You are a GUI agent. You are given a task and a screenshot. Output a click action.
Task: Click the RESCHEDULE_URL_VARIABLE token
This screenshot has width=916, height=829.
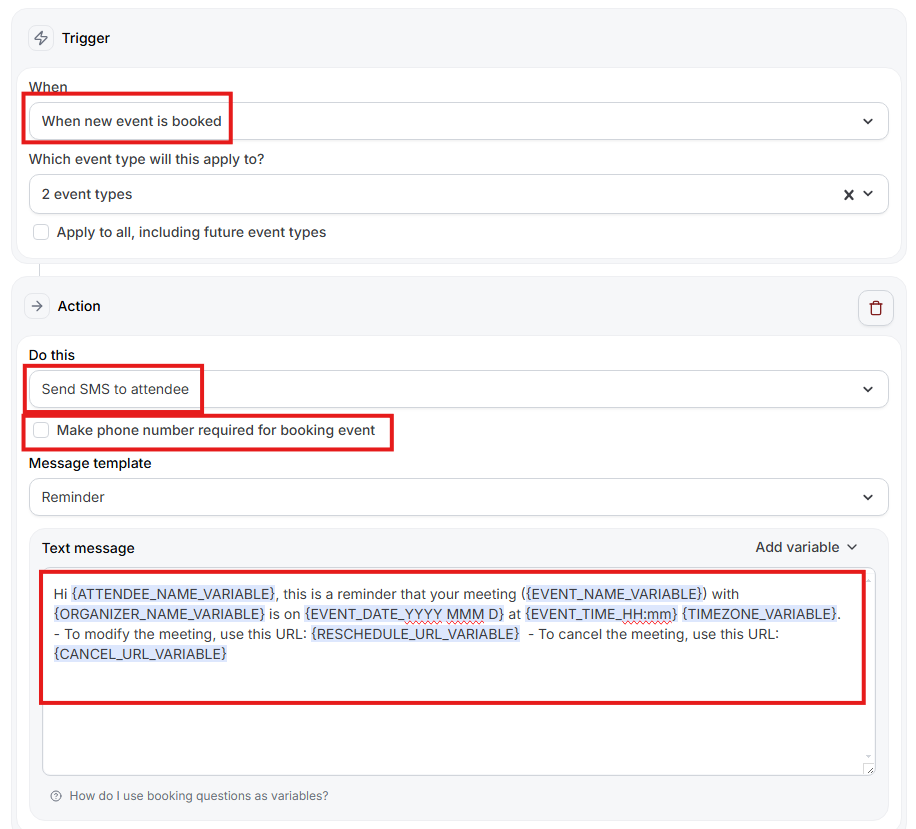tap(415, 634)
